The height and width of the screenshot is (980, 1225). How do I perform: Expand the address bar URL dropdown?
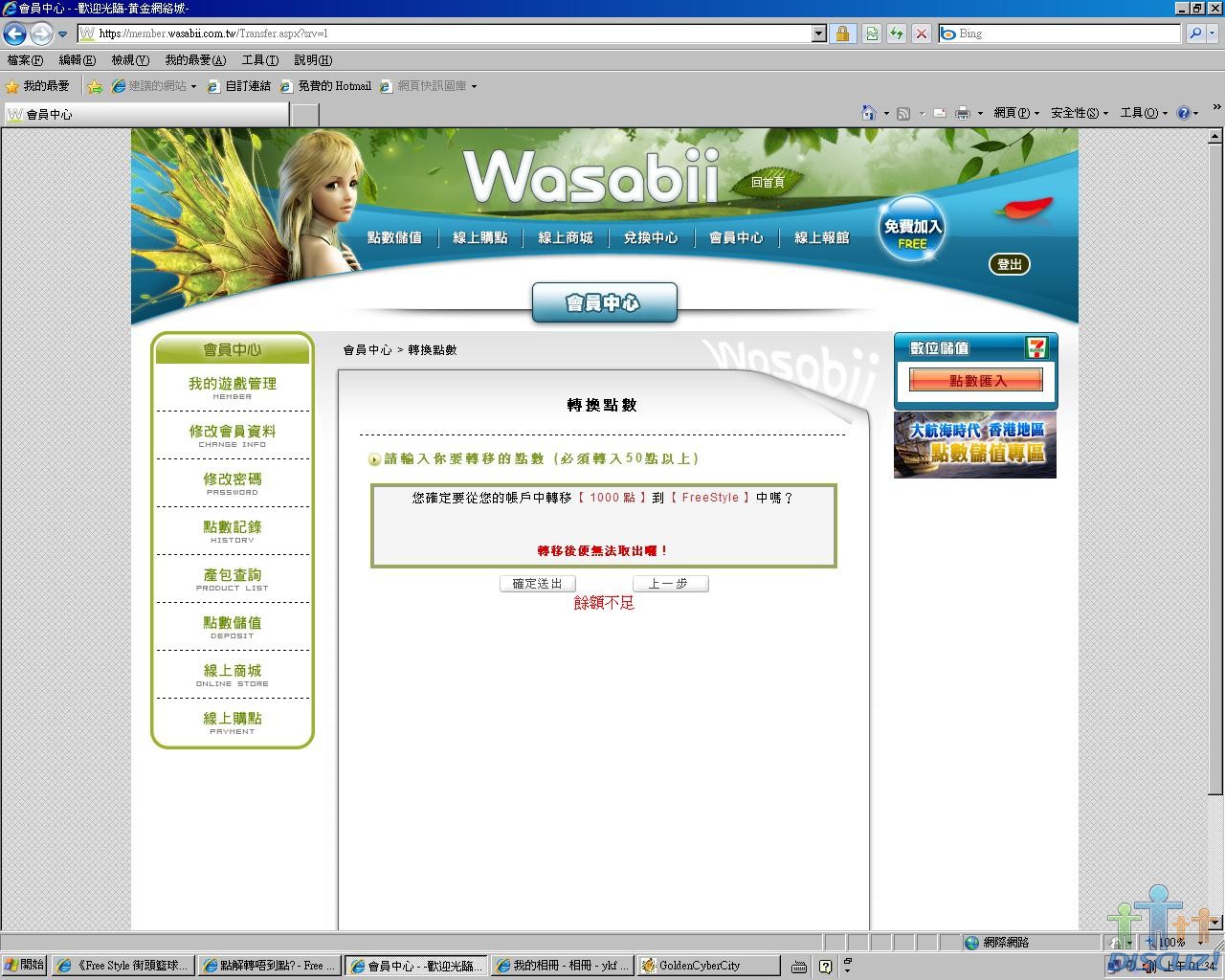[x=818, y=33]
